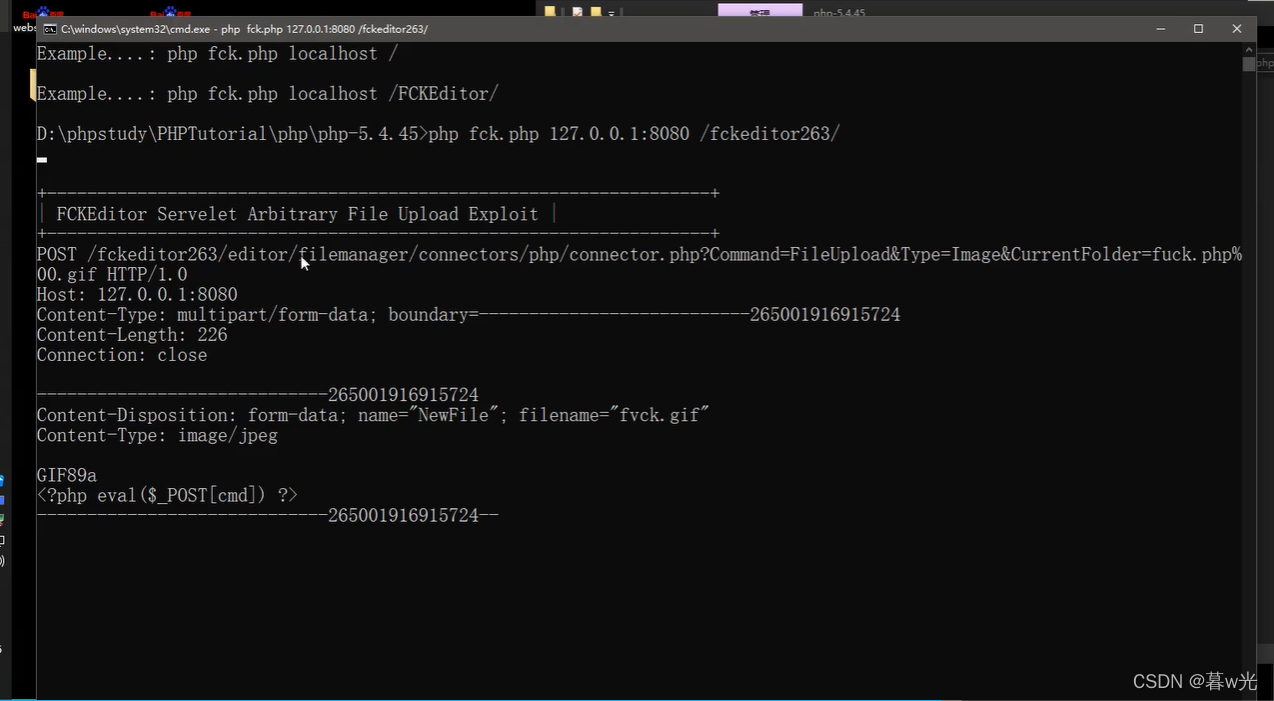This screenshot has width=1274, height=701.
Task: Click the closing boundary '265001916915724--'
Action: point(413,515)
